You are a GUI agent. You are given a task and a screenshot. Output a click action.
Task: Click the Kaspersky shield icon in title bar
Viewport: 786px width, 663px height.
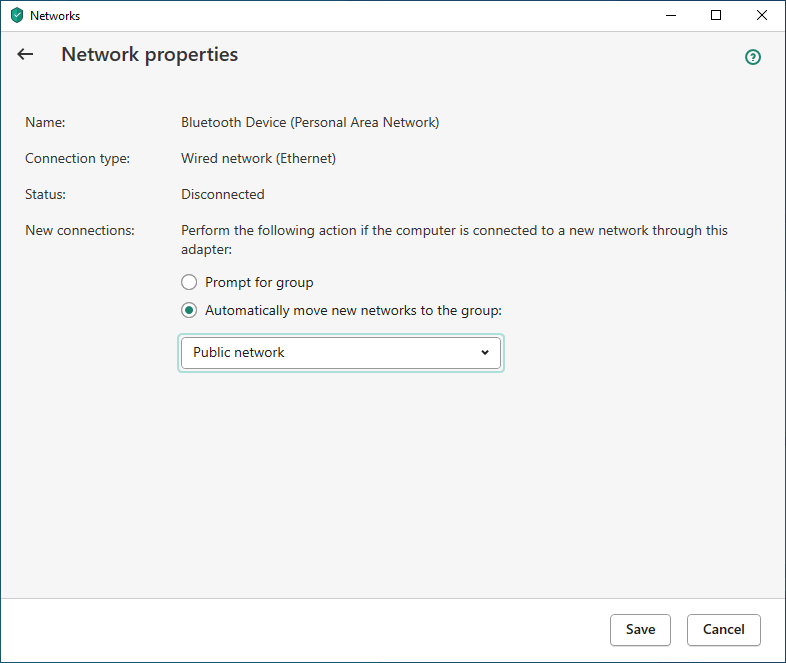point(16,16)
